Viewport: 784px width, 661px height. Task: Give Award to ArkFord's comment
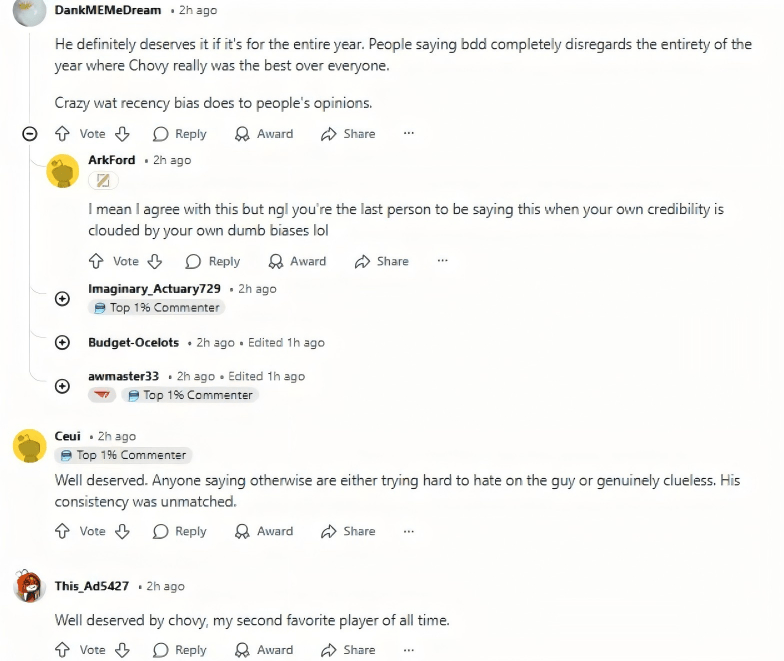pos(297,261)
